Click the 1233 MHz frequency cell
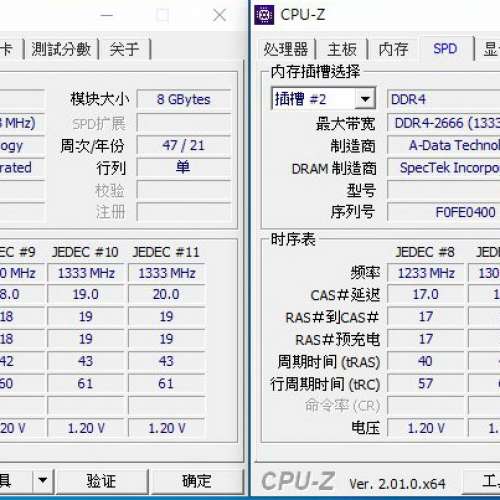The height and width of the screenshot is (500, 500). pyautogui.click(x=426, y=273)
